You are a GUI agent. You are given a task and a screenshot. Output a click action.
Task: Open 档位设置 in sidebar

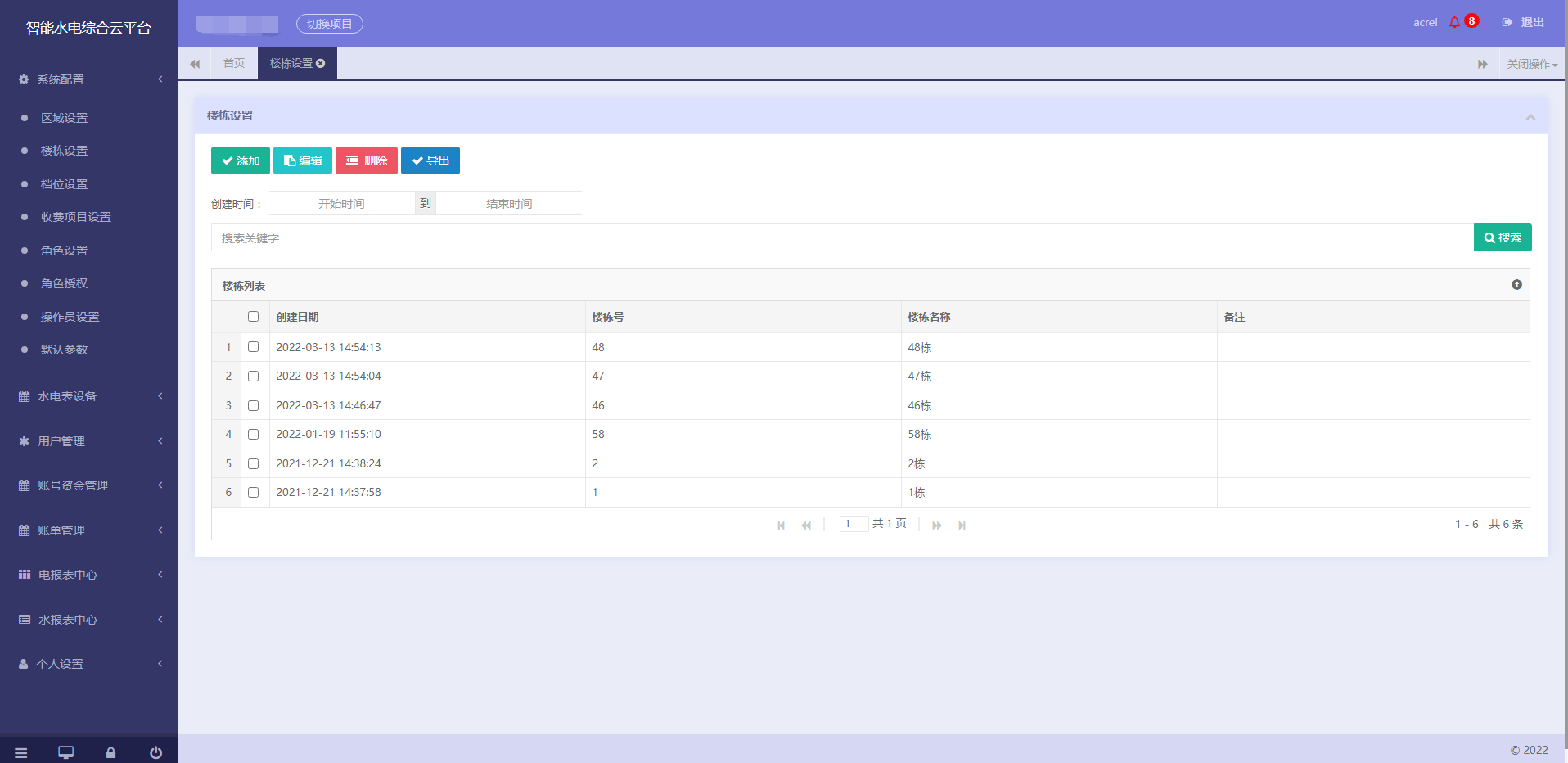[x=65, y=184]
